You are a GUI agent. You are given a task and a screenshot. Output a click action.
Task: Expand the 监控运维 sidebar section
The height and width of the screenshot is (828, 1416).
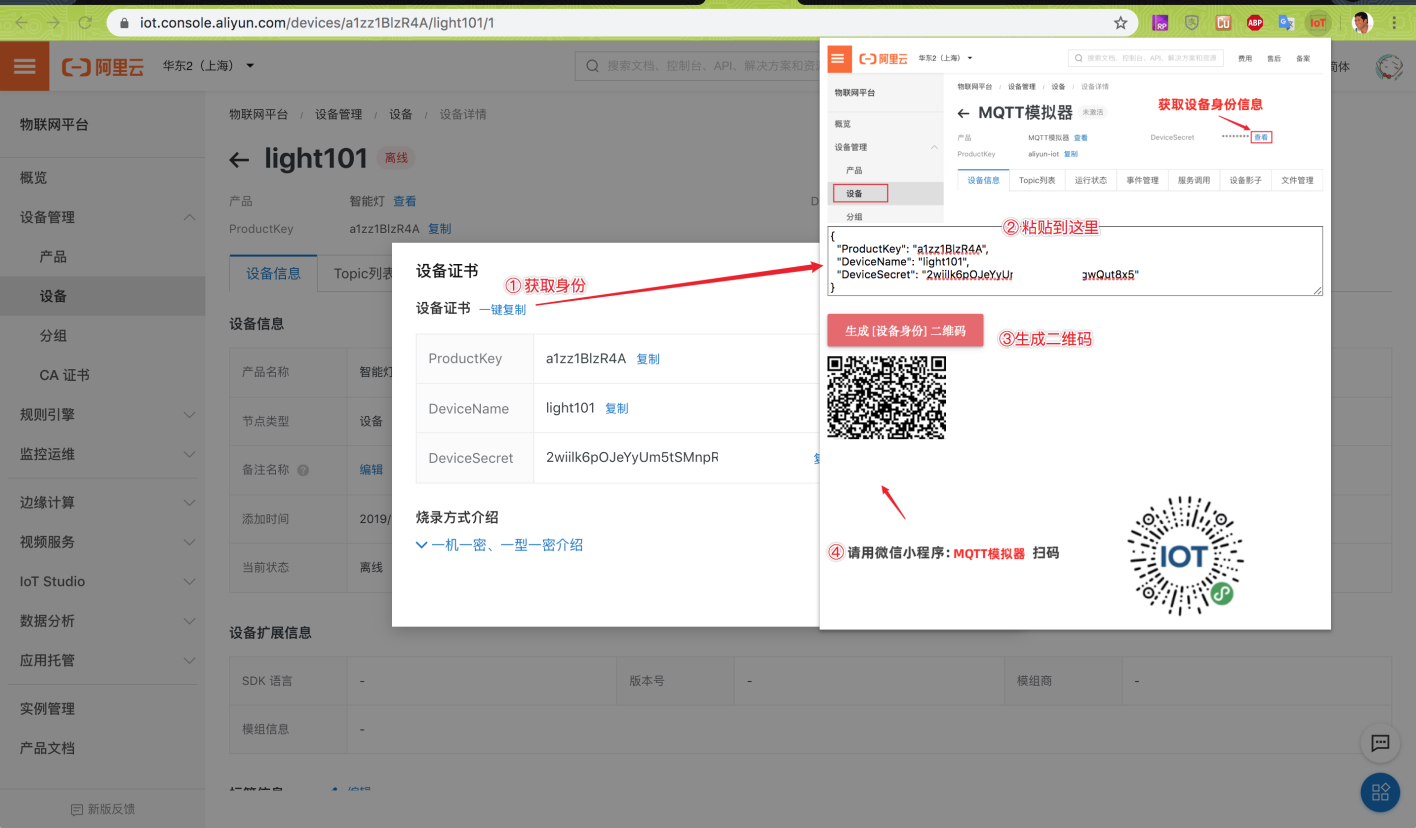click(x=189, y=454)
